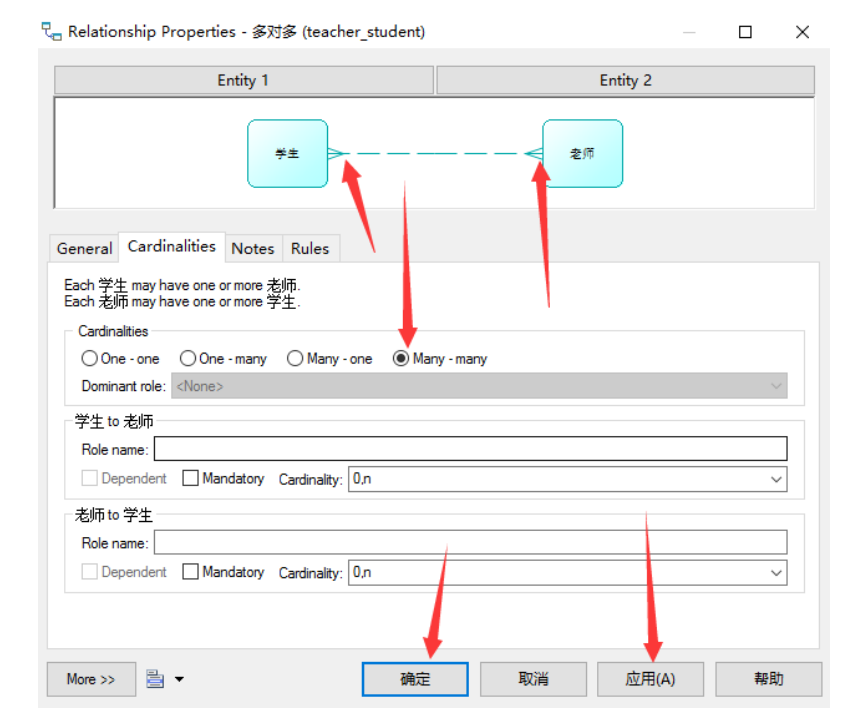Click the properties menu icon beside More
This screenshot has width=849, height=717.
(x=154, y=679)
